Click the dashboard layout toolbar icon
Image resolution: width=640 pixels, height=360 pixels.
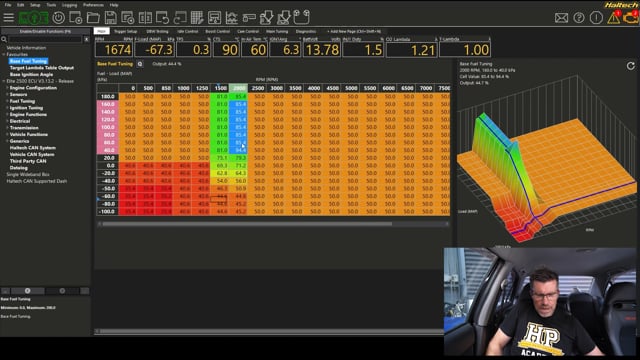214,18
